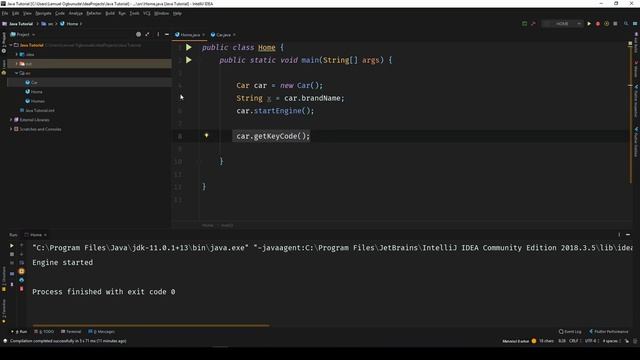The height and width of the screenshot is (360, 640).
Task: Open the Terminal tool window button
Action: [x=71, y=331]
